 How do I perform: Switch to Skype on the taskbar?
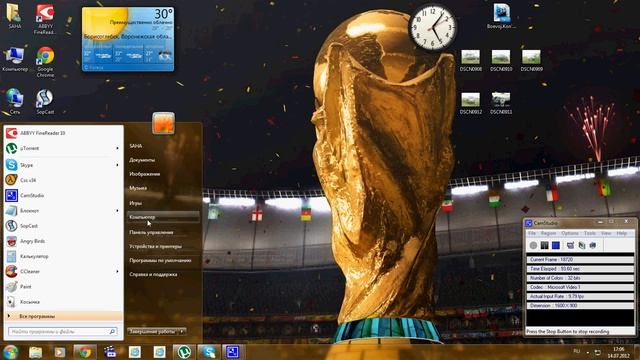209,352
